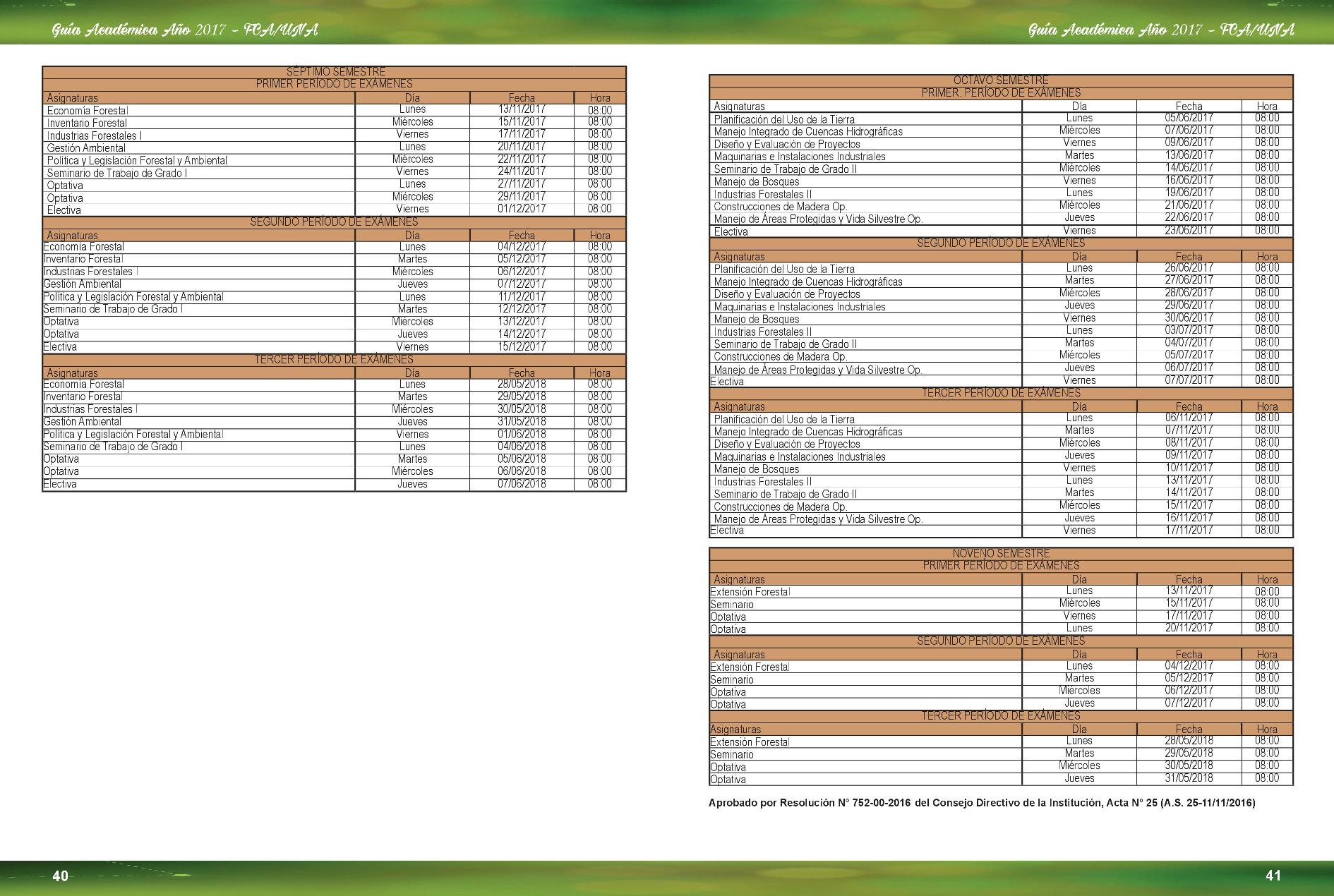Click the date 01/12/2017
The width and height of the screenshot is (1334, 896).
(522, 209)
